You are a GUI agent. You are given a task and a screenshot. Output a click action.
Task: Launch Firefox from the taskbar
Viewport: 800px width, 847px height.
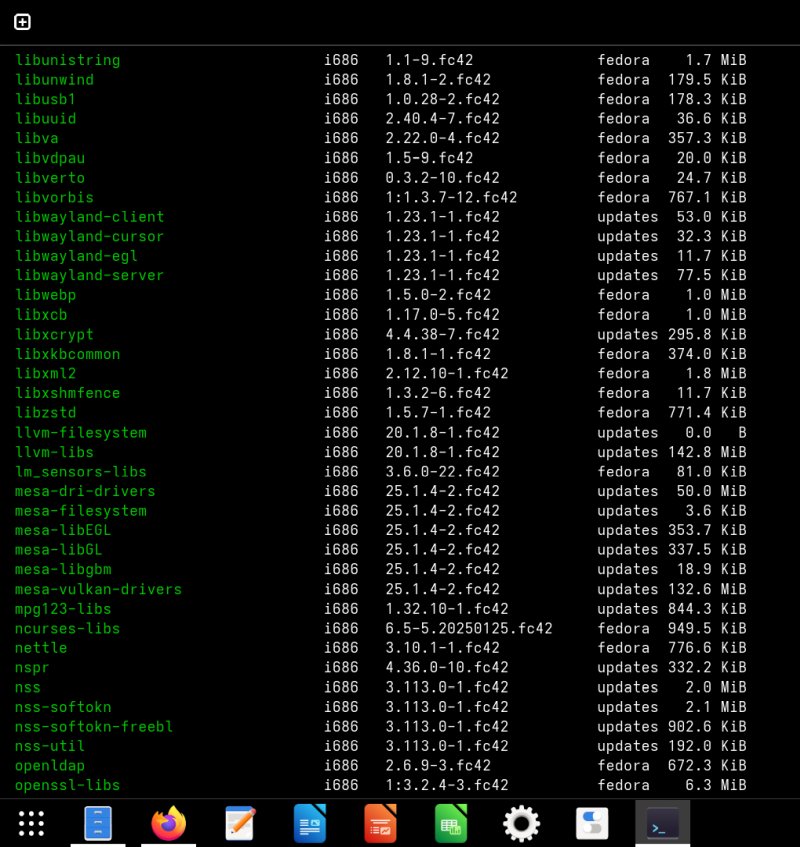point(168,822)
